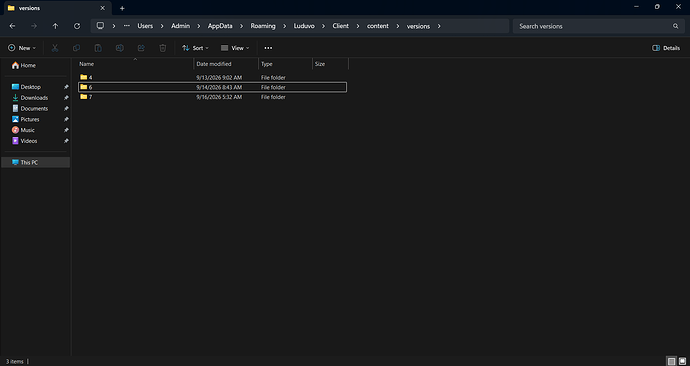Image resolution: width=690 pixels, height=366 pixels.
Task: Click the Delete trash icon
Action: 163,48
